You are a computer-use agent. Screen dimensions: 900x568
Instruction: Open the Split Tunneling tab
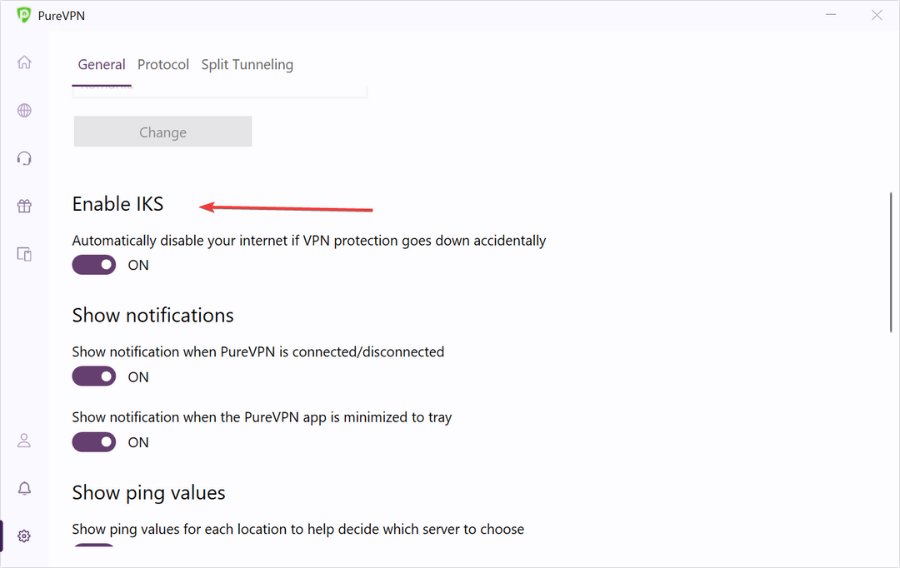coord(247,65)
